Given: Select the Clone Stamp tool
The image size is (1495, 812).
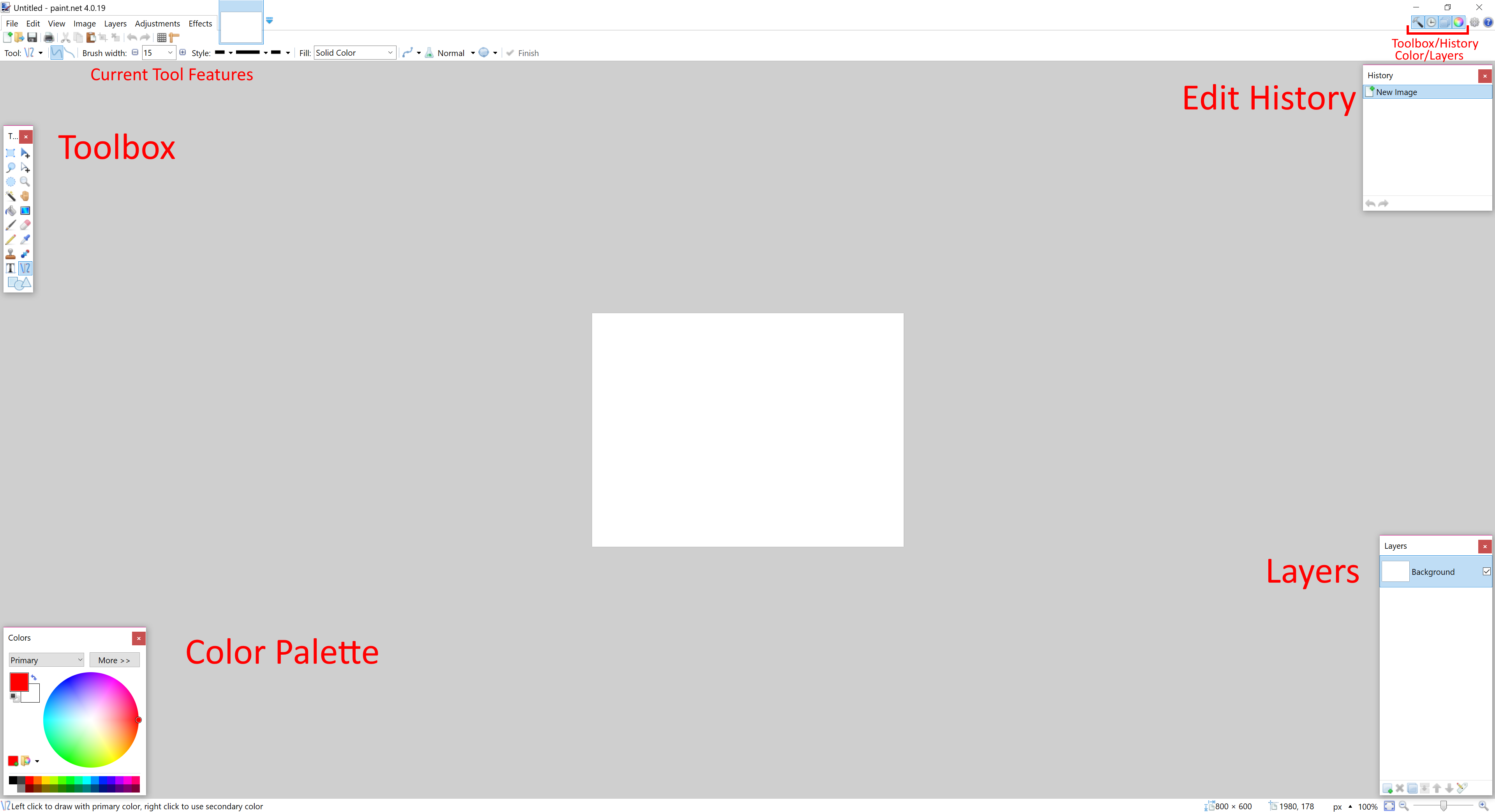Looking at the screenshot, I should pos(11,254).
